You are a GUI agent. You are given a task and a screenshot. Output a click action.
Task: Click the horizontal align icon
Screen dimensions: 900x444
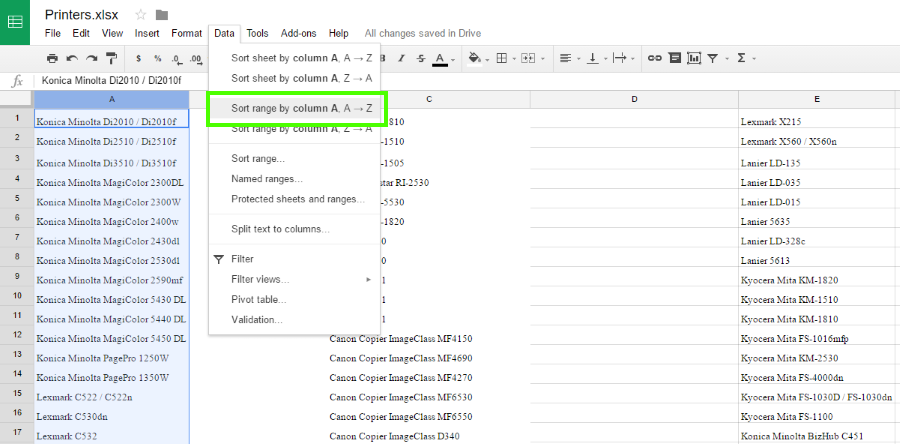pos(565,58)
